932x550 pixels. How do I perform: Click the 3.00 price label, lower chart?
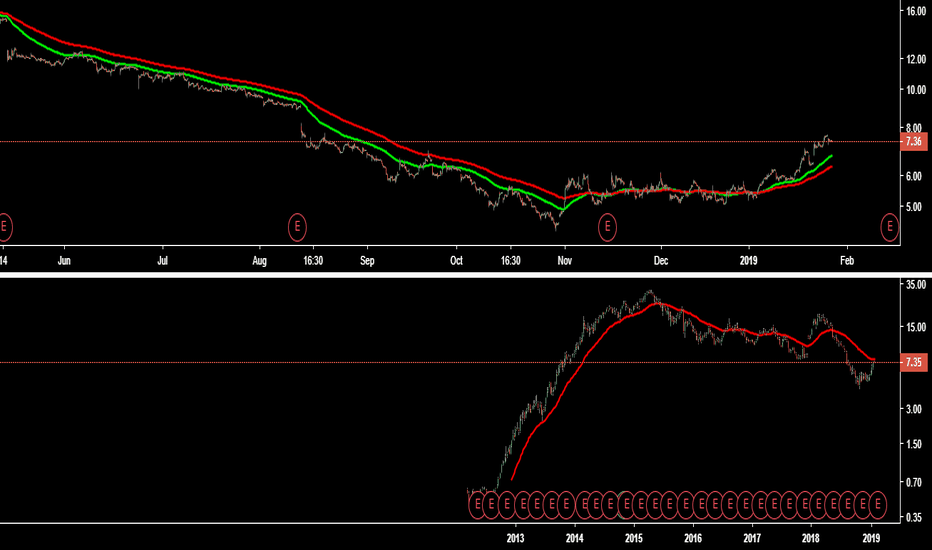914,409
